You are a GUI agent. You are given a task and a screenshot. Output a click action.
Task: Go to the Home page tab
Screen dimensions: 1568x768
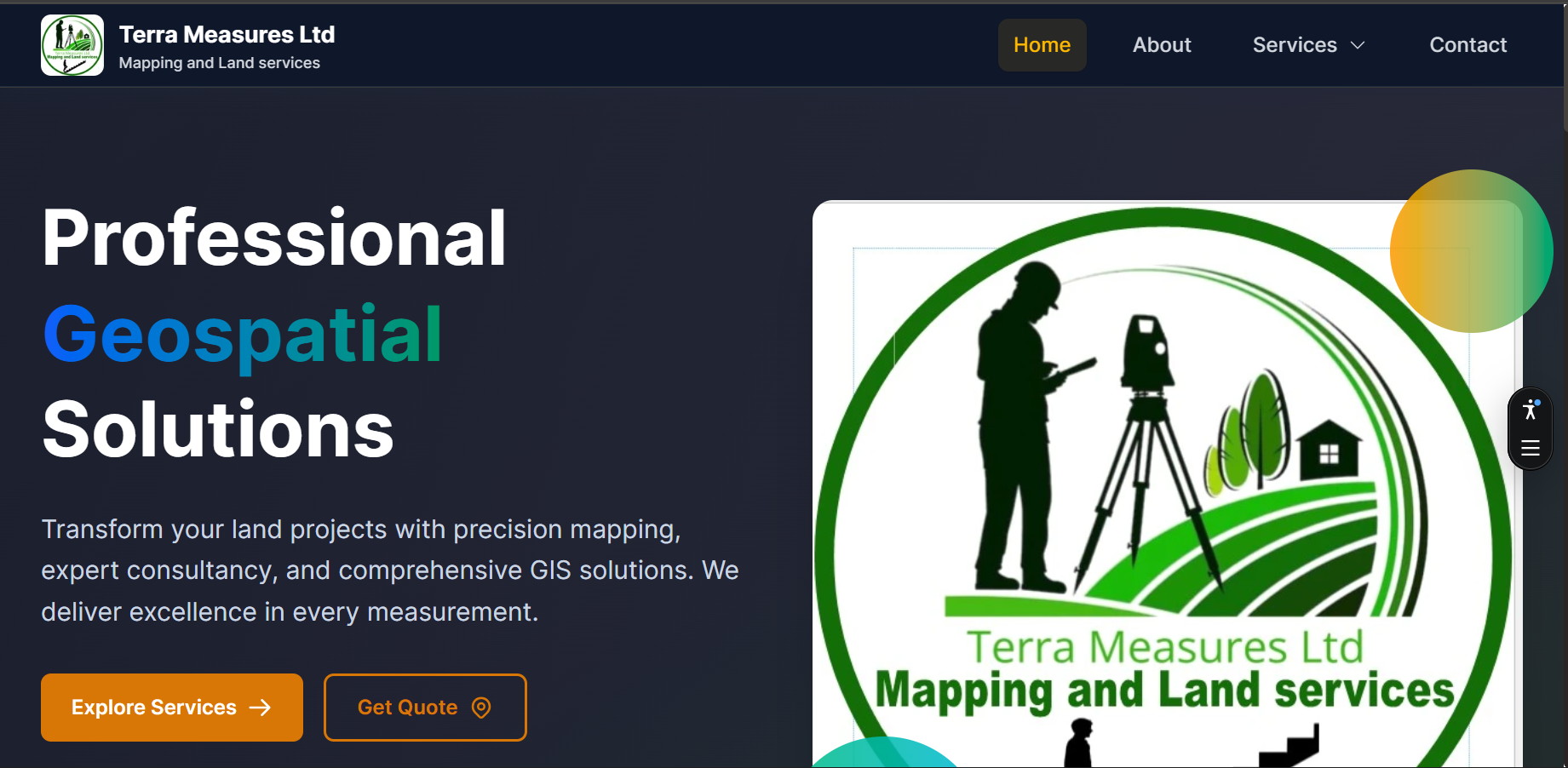1042,45
